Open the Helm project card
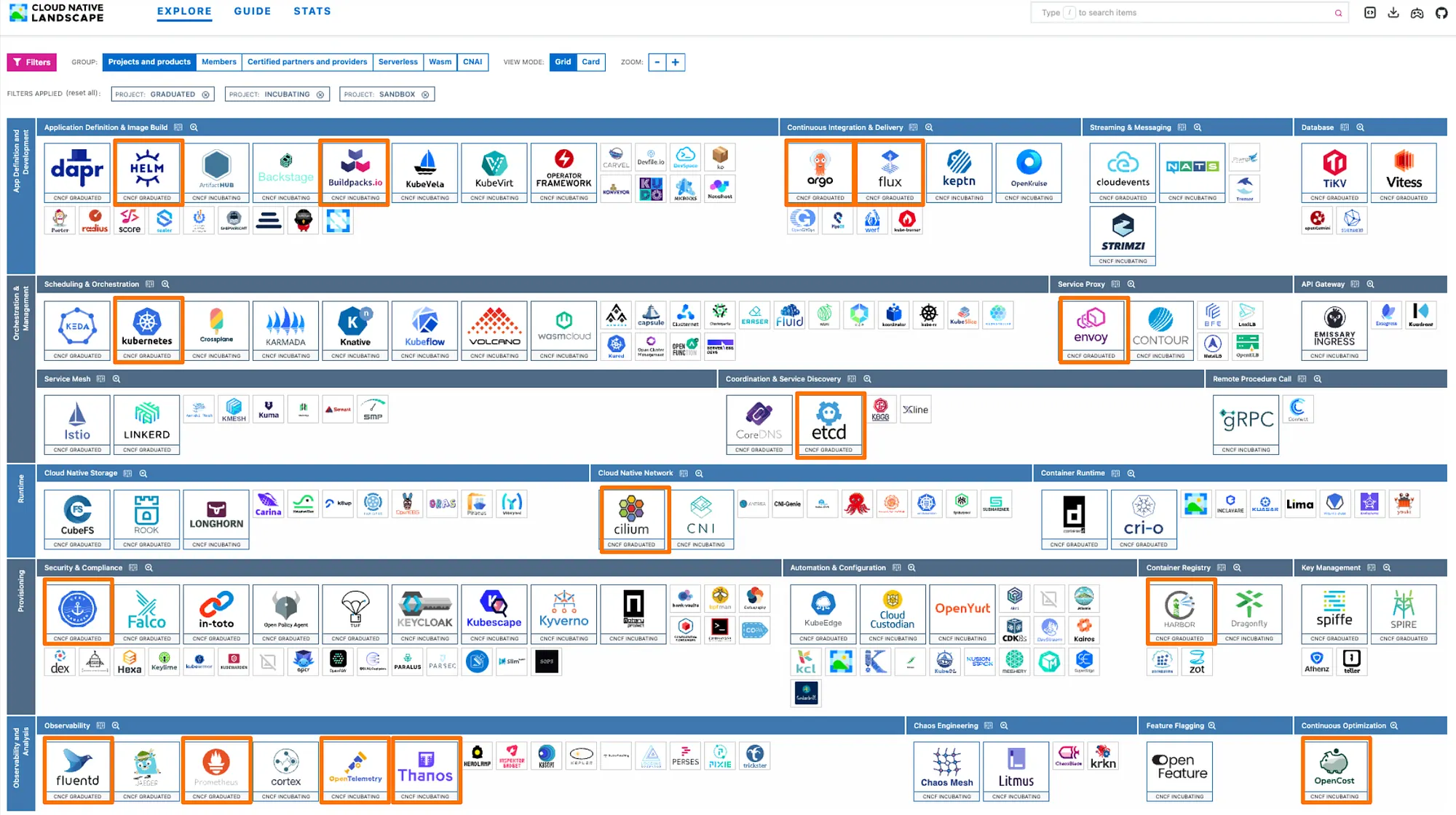 click(x=147, y=172)
